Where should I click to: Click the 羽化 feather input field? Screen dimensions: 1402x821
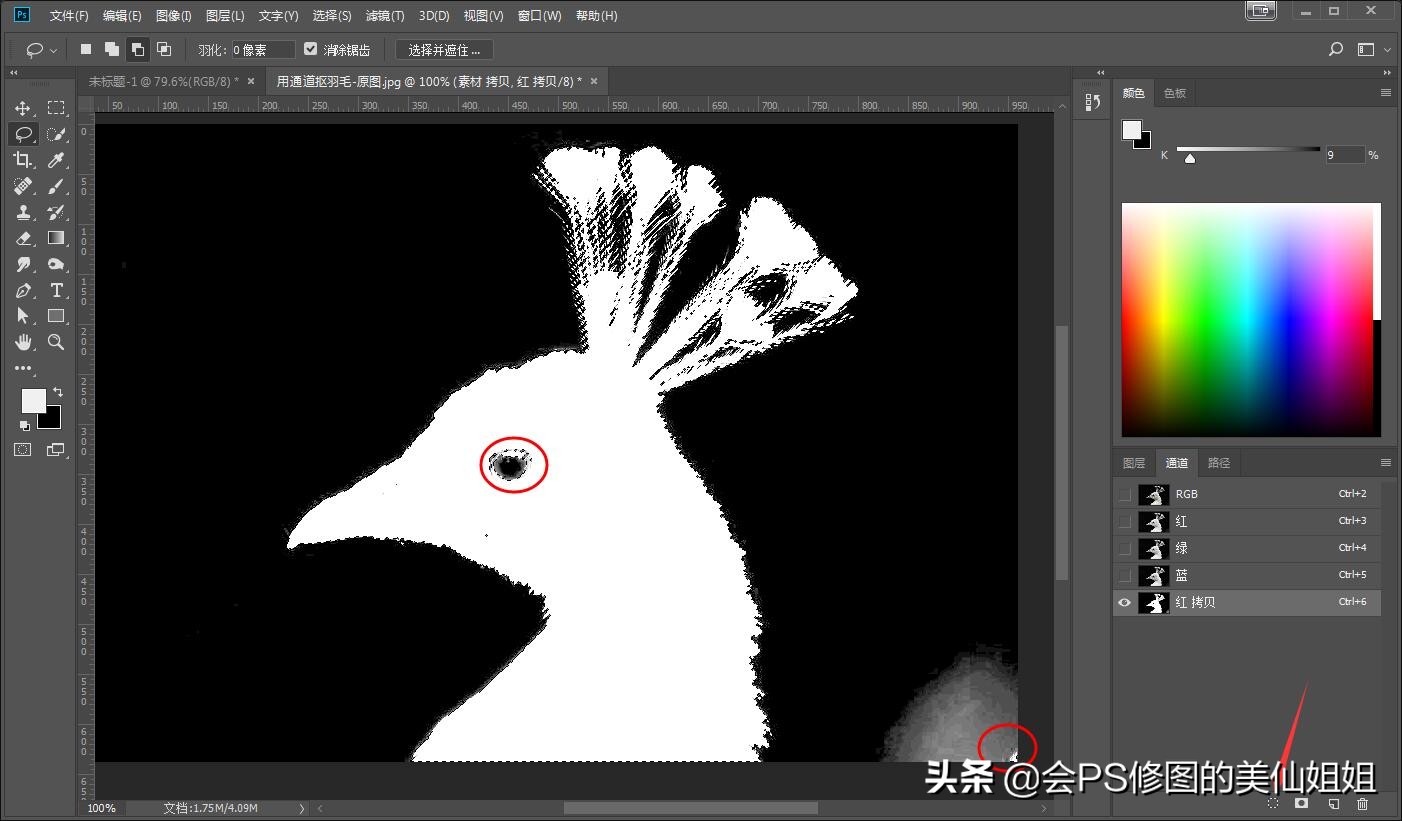pyautogui.click(x=263, y=49)
